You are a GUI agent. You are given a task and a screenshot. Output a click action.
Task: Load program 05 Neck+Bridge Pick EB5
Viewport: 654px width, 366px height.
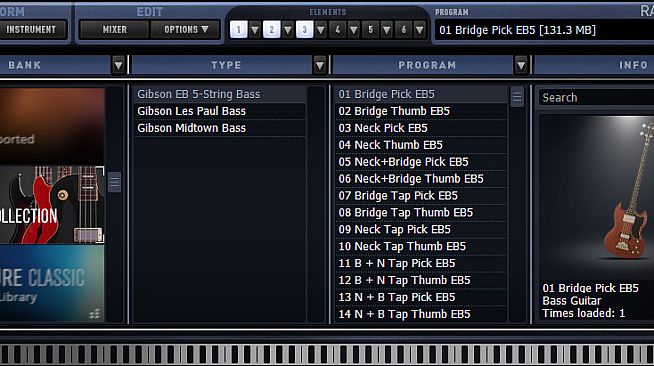coord(421,162)
